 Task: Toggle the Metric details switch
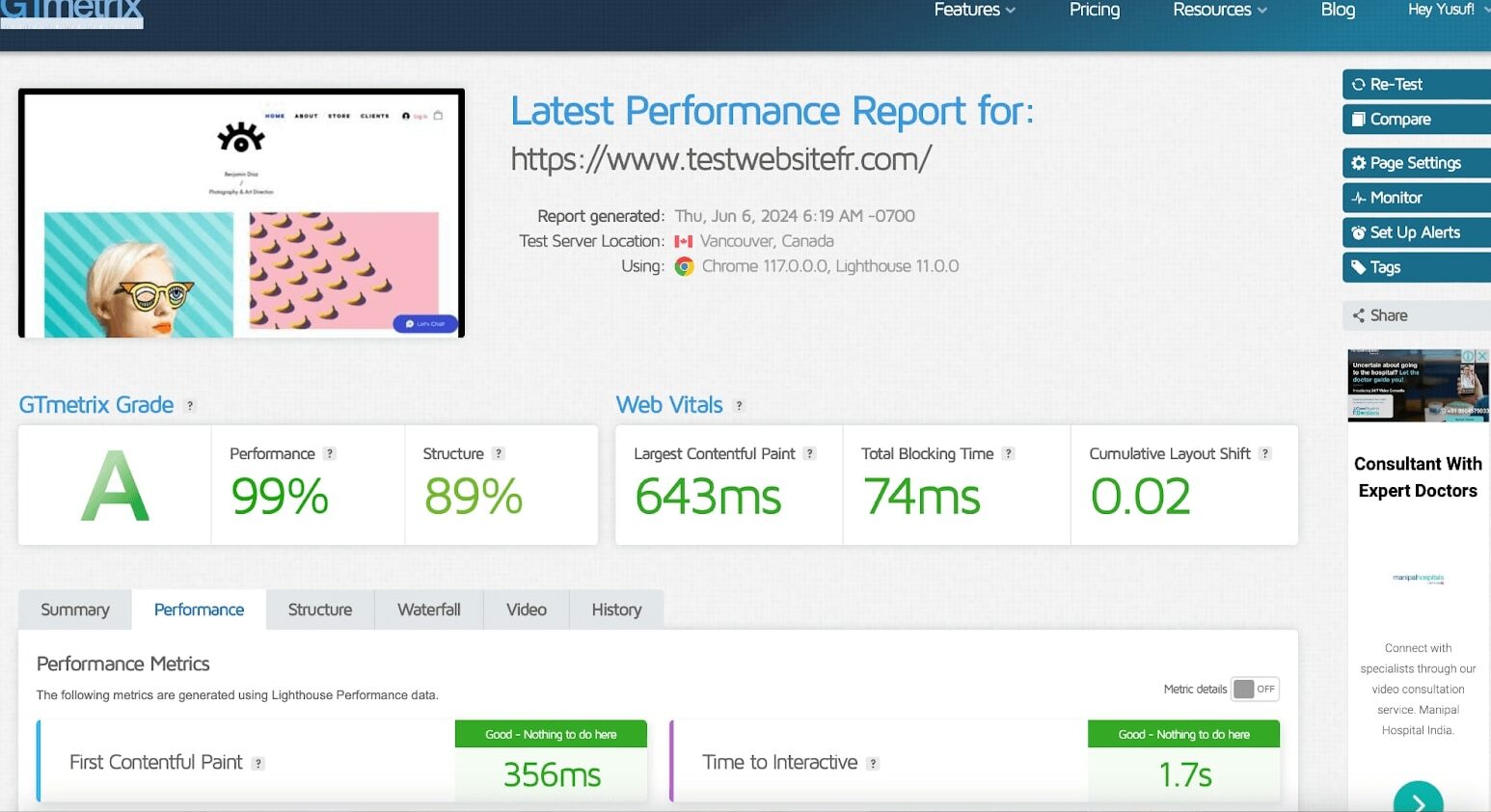pyautogui.click(x=1256, y=689)
